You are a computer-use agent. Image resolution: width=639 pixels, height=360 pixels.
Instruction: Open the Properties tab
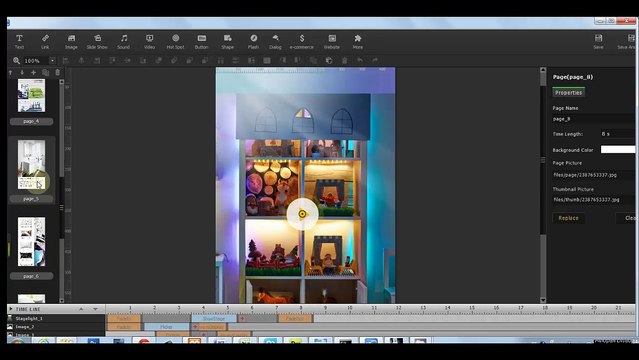pos(568,93)
